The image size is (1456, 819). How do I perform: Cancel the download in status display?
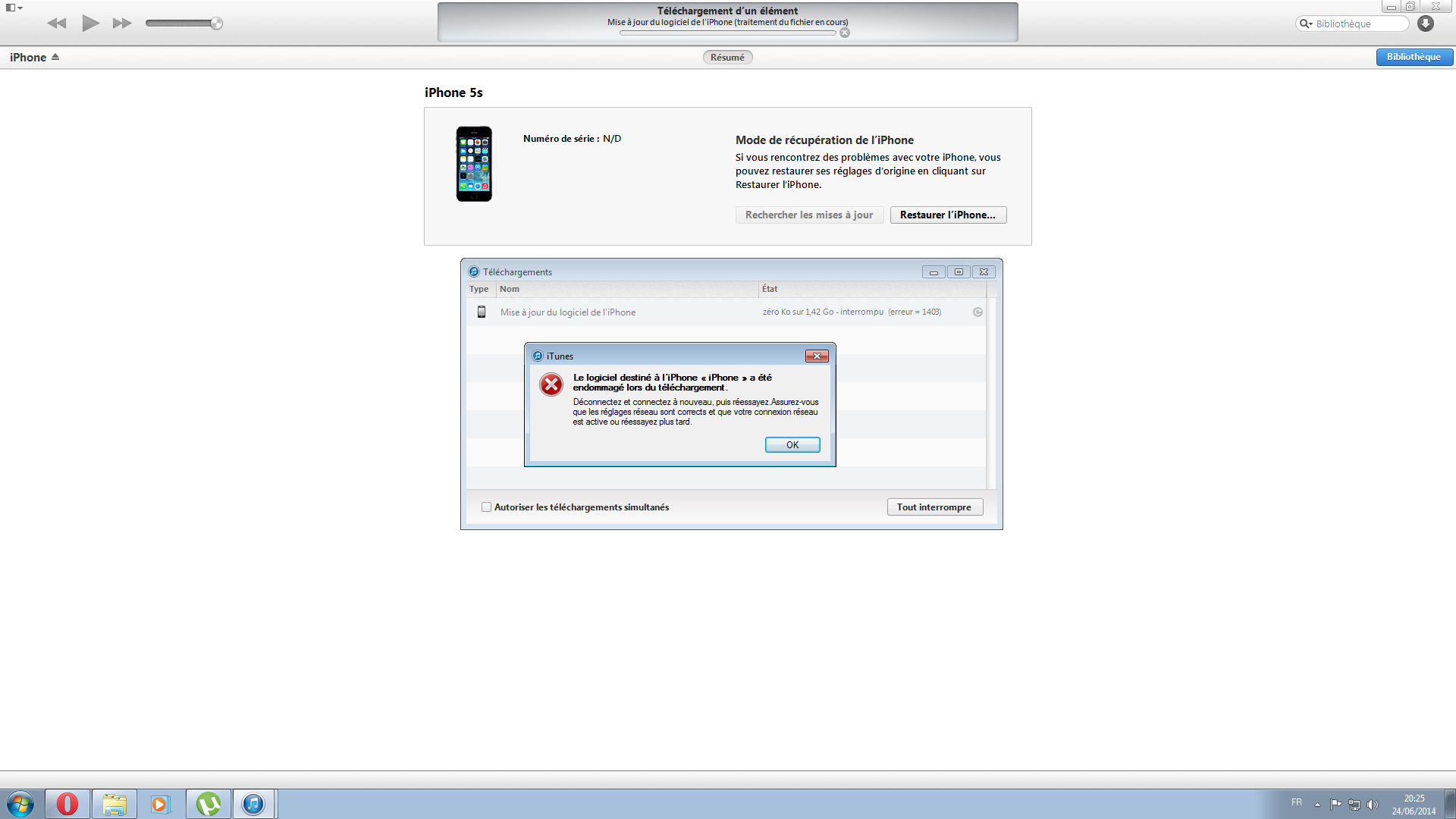pos(845,33)
